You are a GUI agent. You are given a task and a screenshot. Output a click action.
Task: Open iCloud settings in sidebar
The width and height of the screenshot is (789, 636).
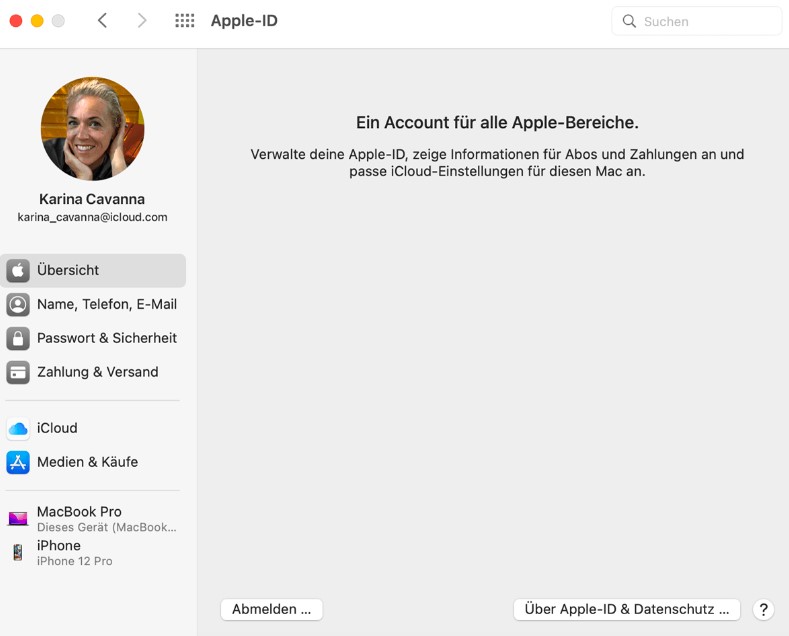(x=93, y=429)
